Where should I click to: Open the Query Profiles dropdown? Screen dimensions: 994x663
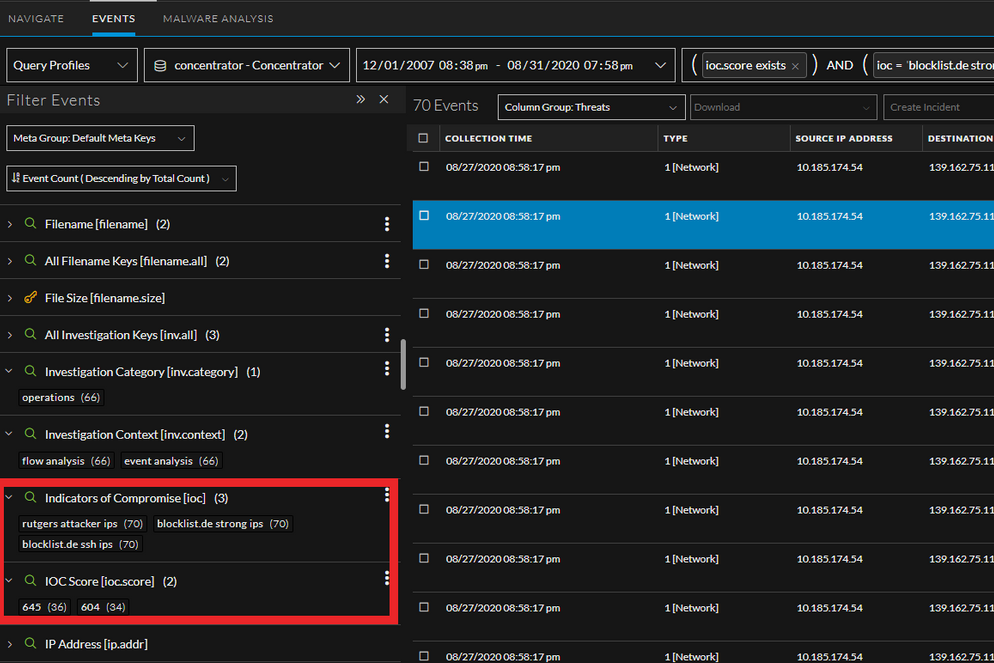tap(71, 66)
